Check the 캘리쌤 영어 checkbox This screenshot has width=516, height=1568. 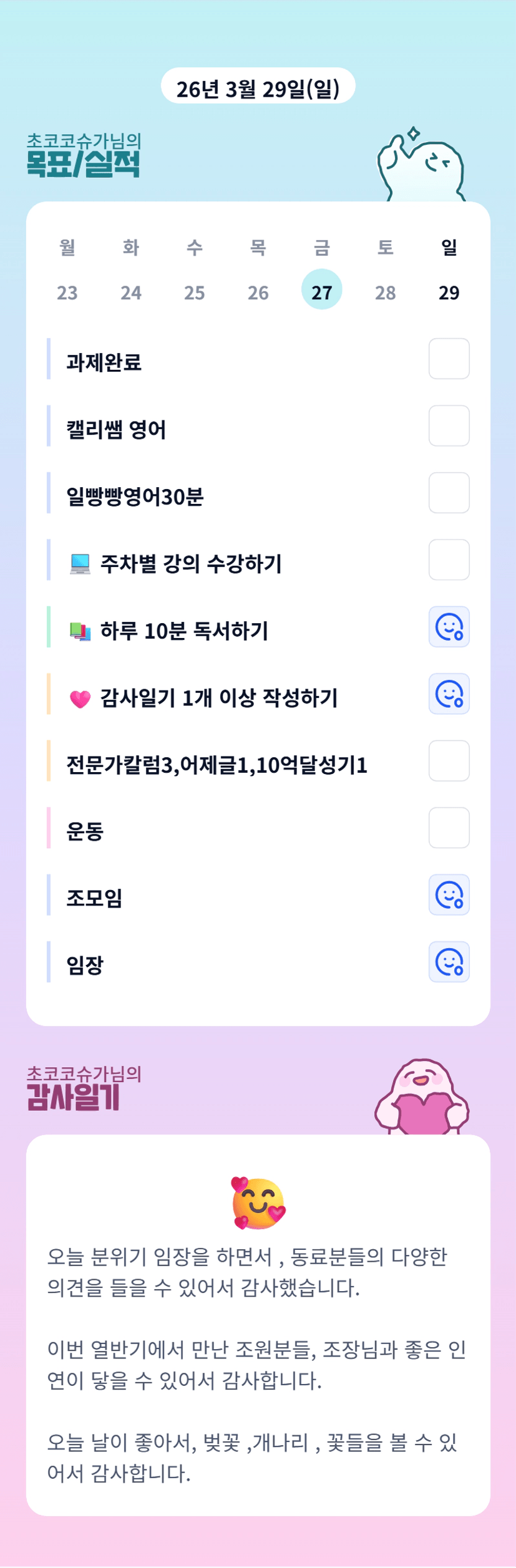point(449,426)
